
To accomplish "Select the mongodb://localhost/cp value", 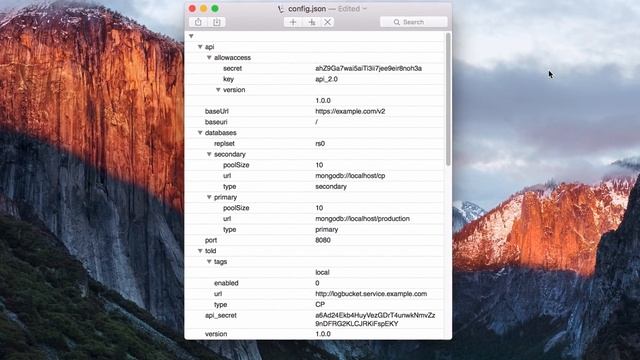I will (x=350, y=176).
